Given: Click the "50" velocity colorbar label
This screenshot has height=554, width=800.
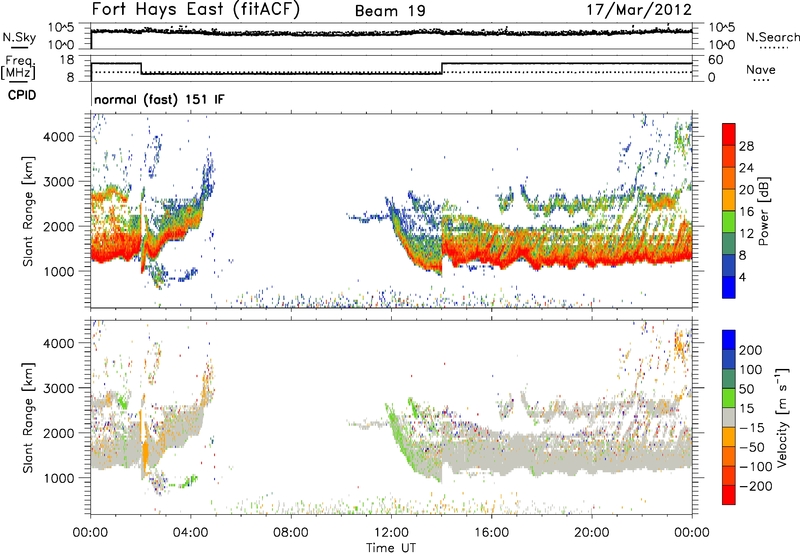Looking at the screenshot, I should click(x=746, y=389).
